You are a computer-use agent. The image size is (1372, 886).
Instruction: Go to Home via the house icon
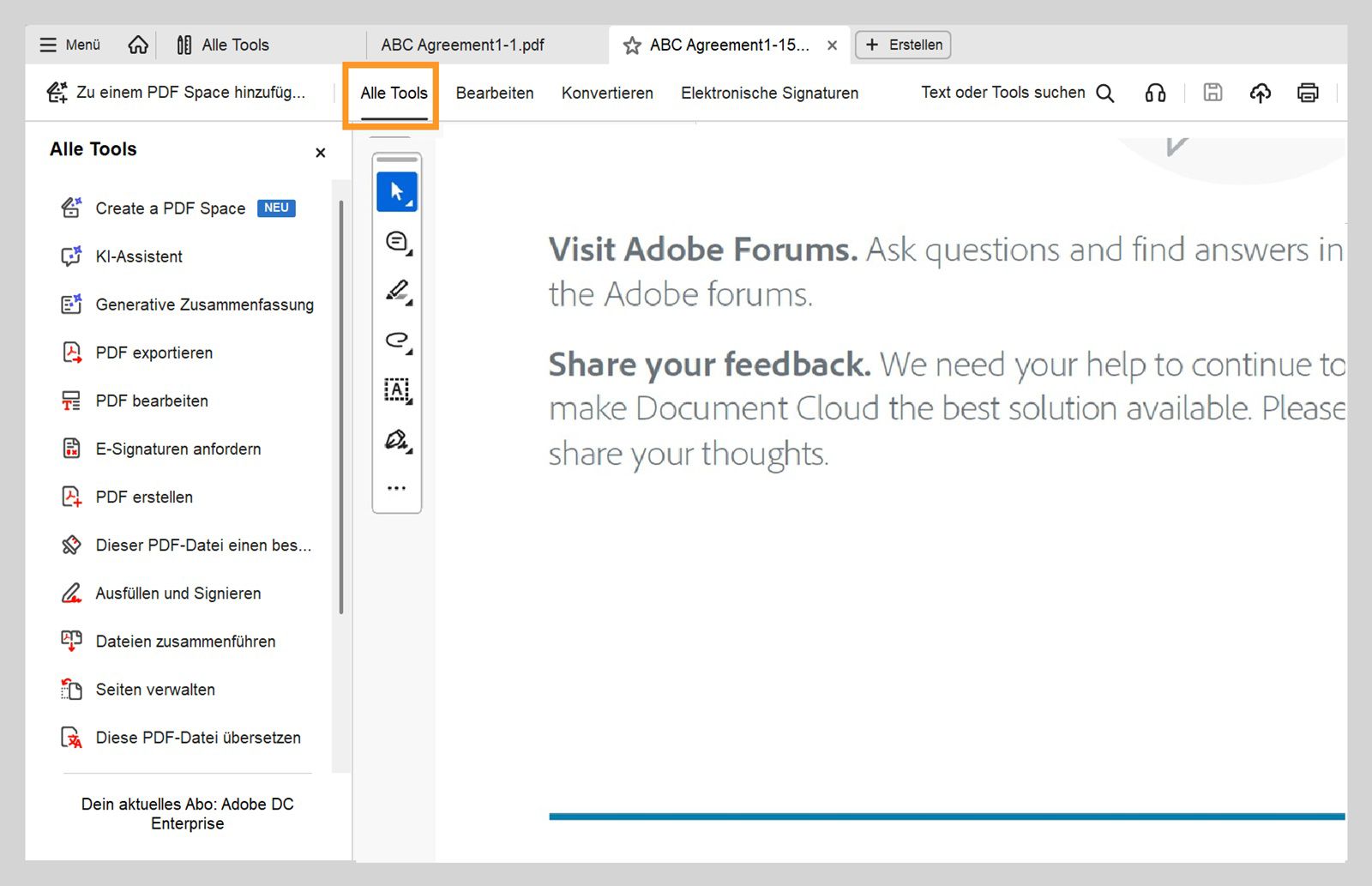click(x=138, y=45)
